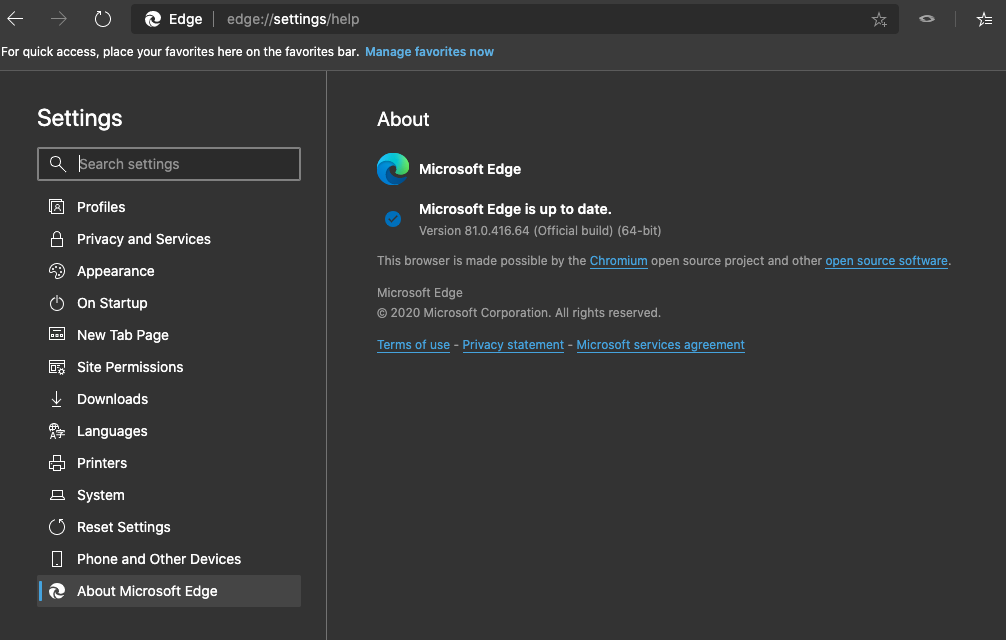This screenshot has height=640, width=1006.
Task: Click the Languages icon in sidebar
Action: coord(56,431)
